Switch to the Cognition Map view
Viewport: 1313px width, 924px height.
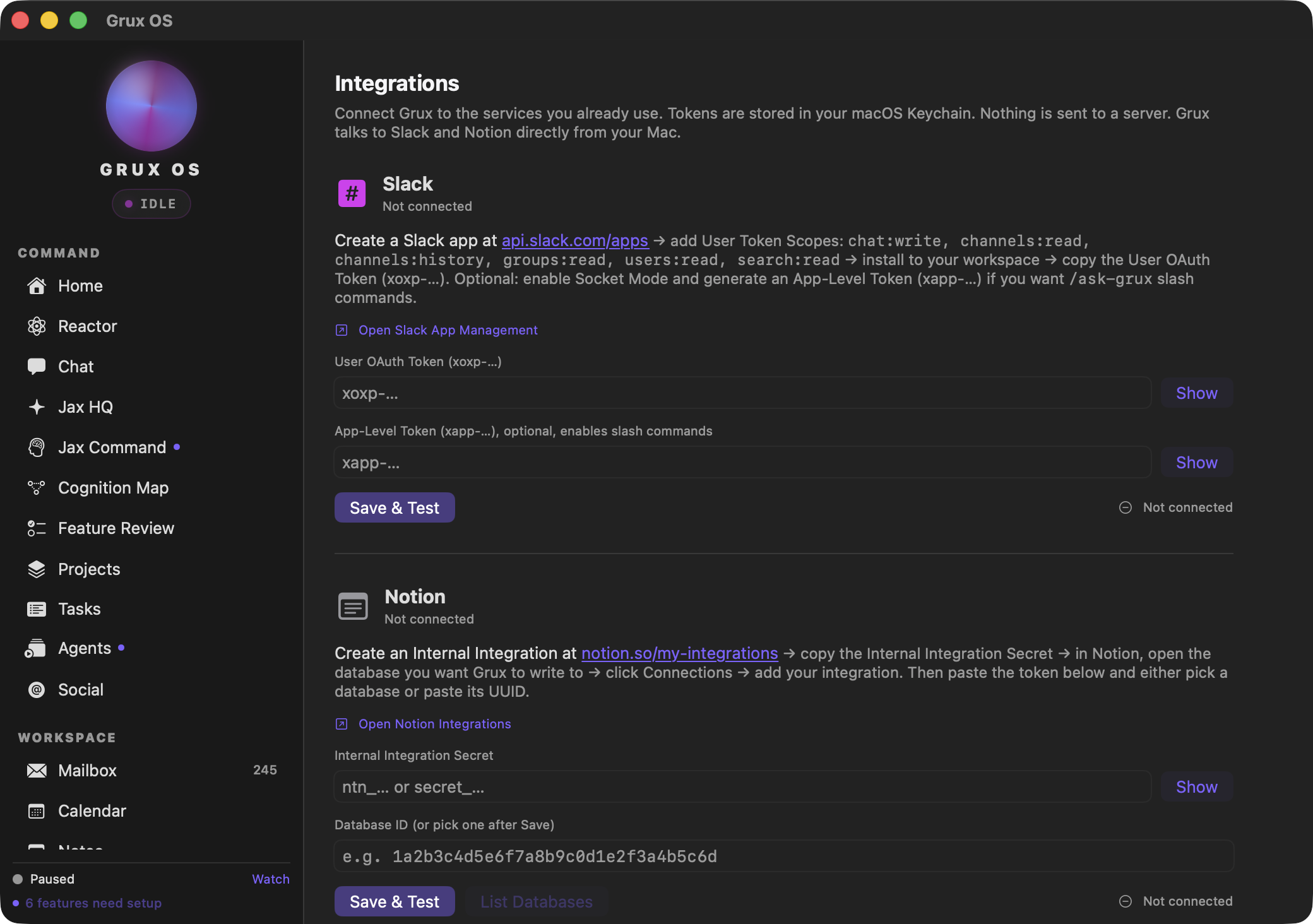pyautogui.click(x=151, y=488)
